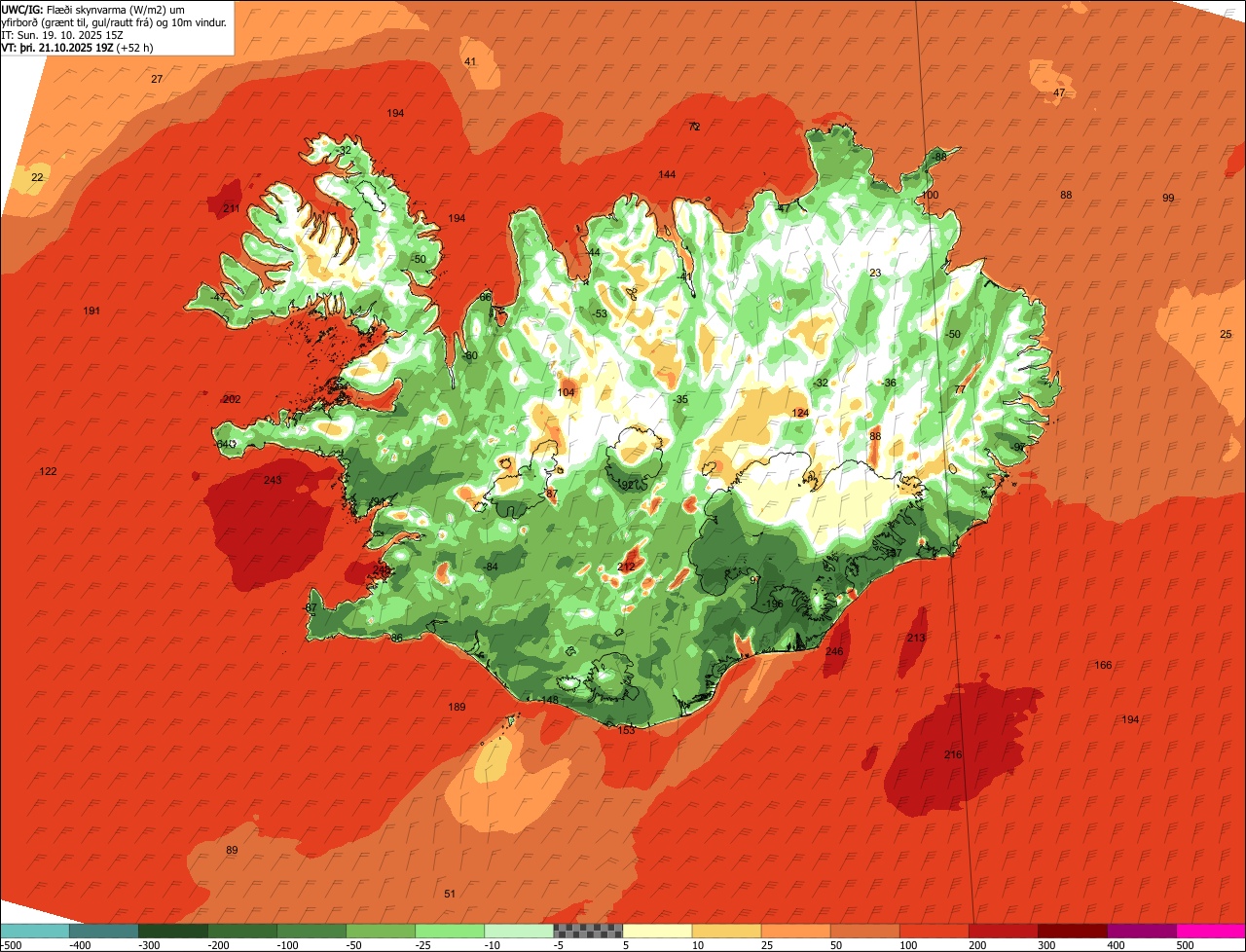
Task: Pick the legend swatch between -100 and -50
Action: tap(311, 932)
